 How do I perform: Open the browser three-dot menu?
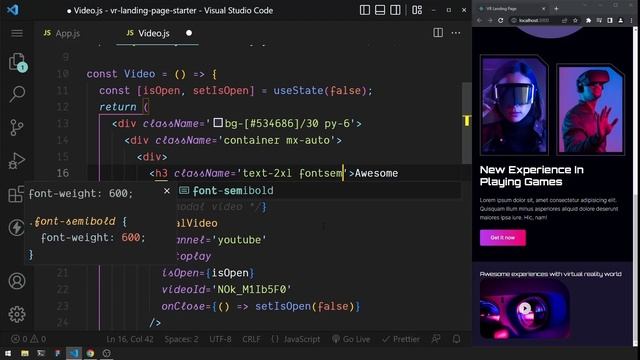(x=631, y=20)
